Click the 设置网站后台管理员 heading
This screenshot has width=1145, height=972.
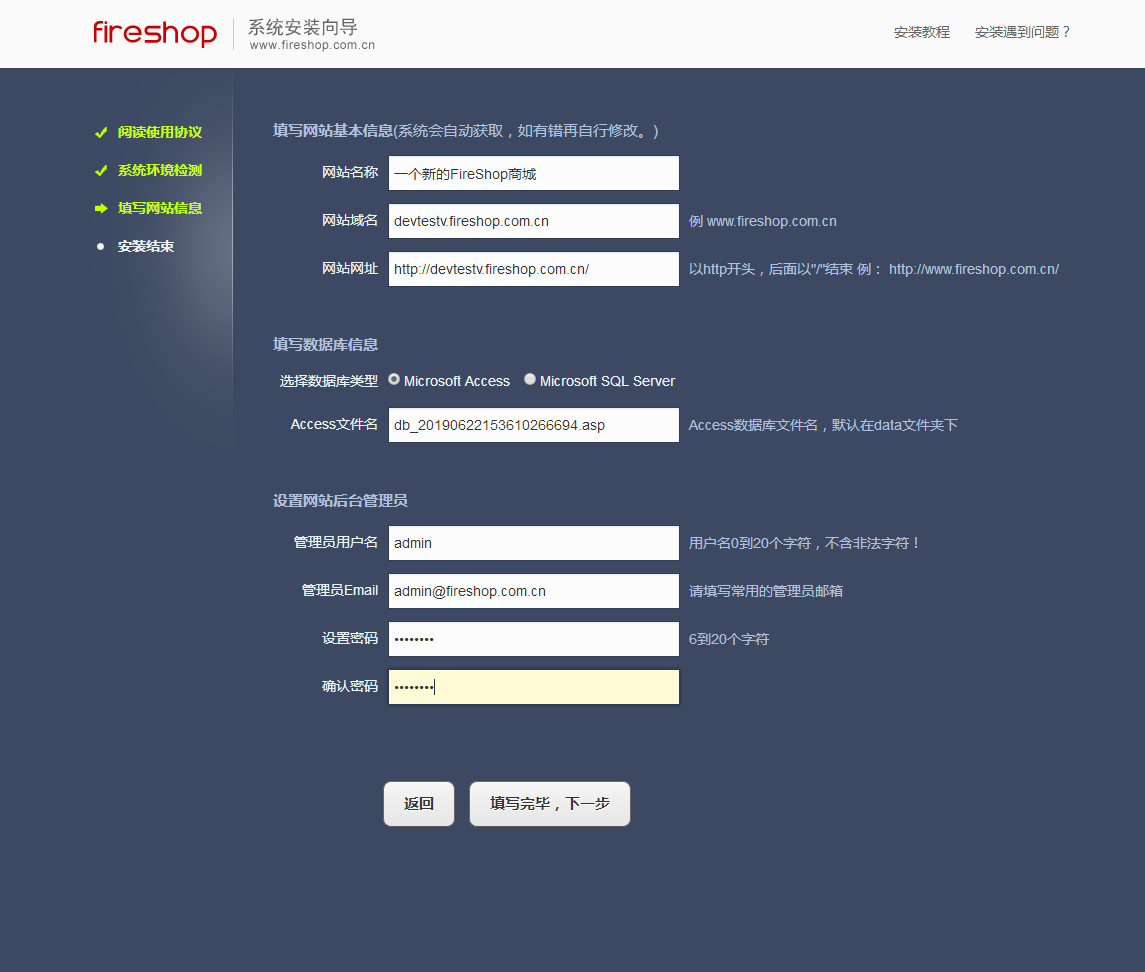340,501
